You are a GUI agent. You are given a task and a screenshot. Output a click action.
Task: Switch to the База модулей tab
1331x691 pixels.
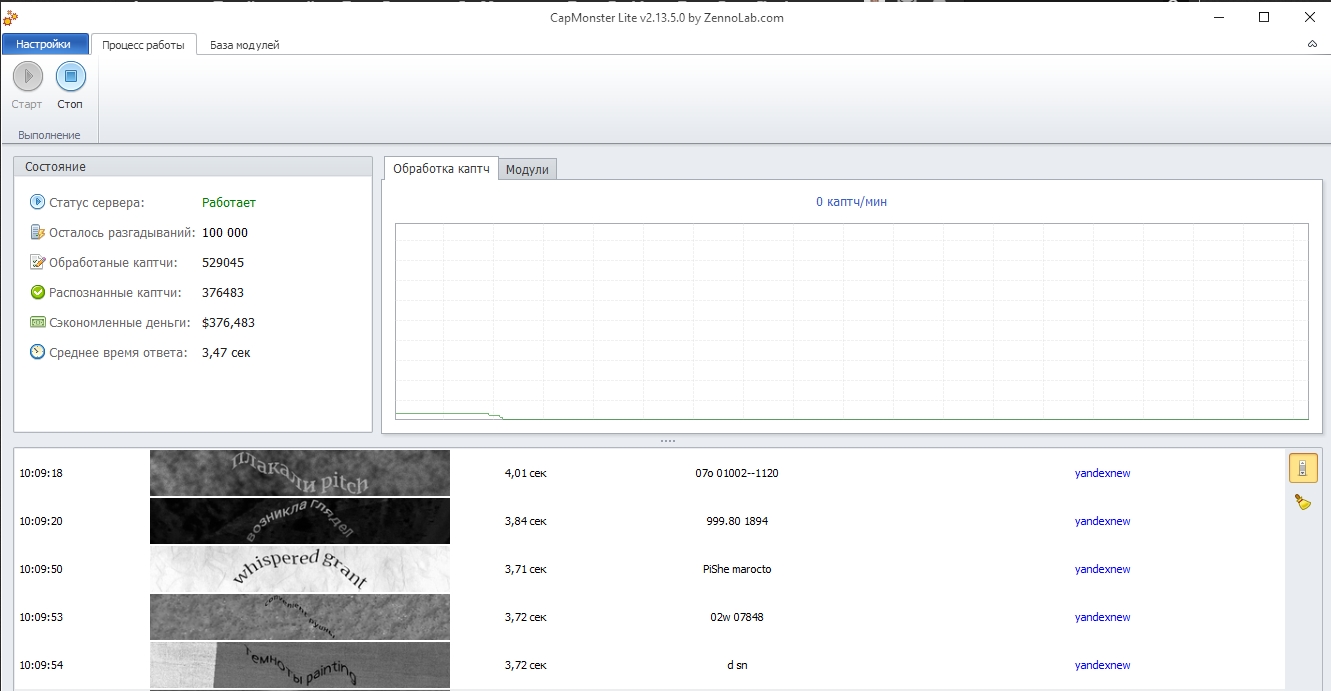[244, 45]
